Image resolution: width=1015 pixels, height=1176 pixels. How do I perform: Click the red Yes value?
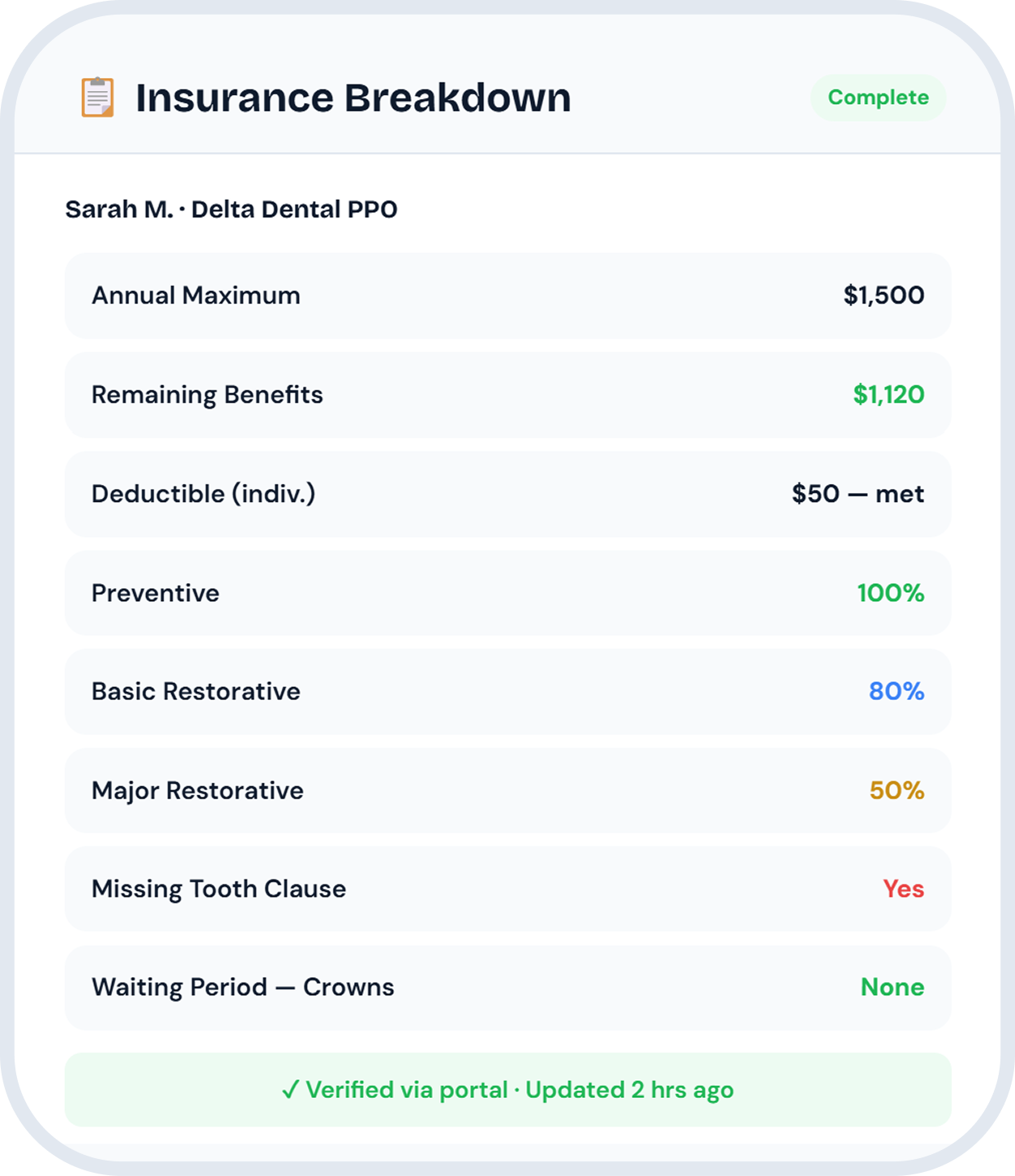(903, 888)
